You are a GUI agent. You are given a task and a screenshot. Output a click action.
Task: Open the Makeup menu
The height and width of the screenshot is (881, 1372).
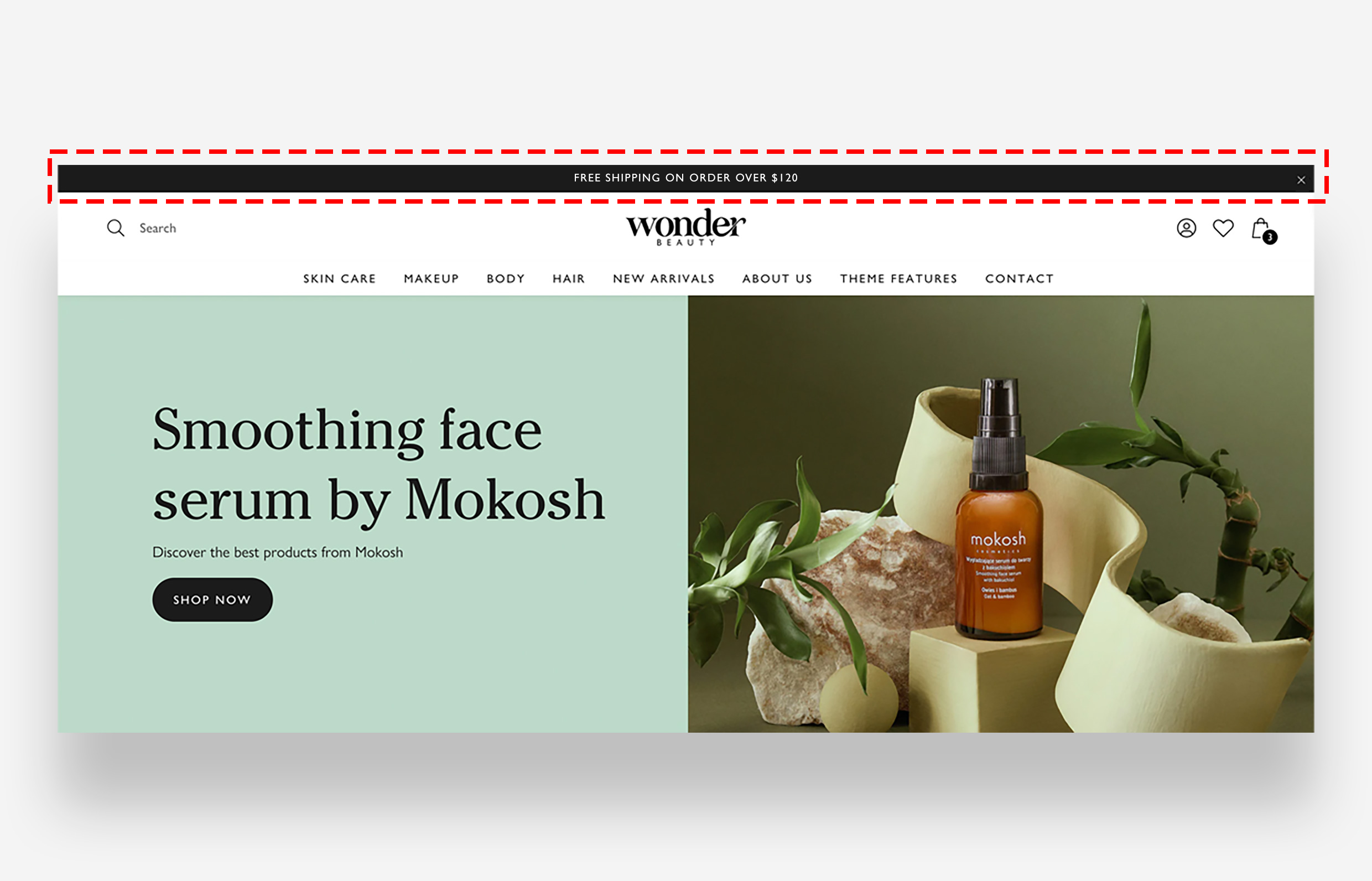(431, 278)
